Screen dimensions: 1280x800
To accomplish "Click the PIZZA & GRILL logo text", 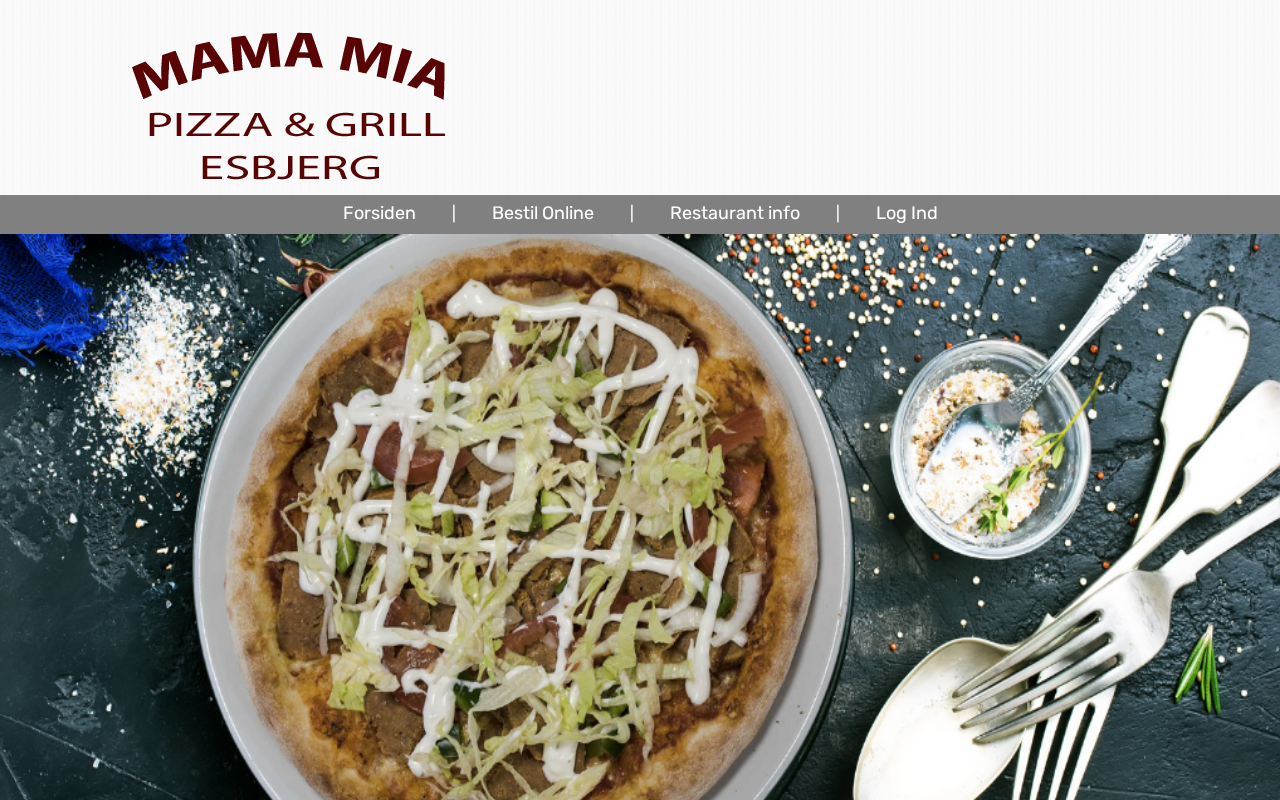I will coord(296,125).
